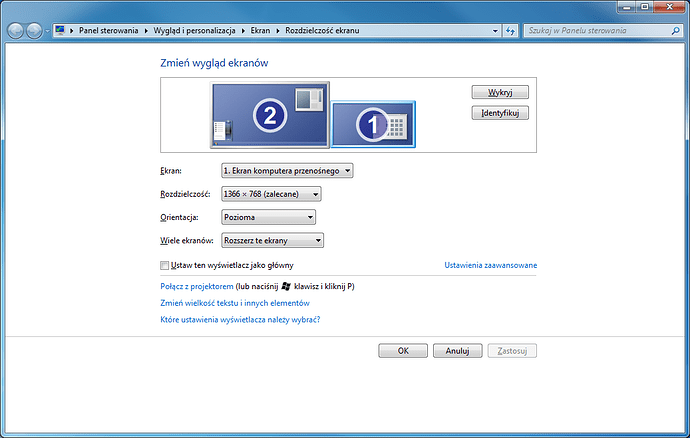
Task: Open the Ekran display selection dropdown
Action: 287,171
